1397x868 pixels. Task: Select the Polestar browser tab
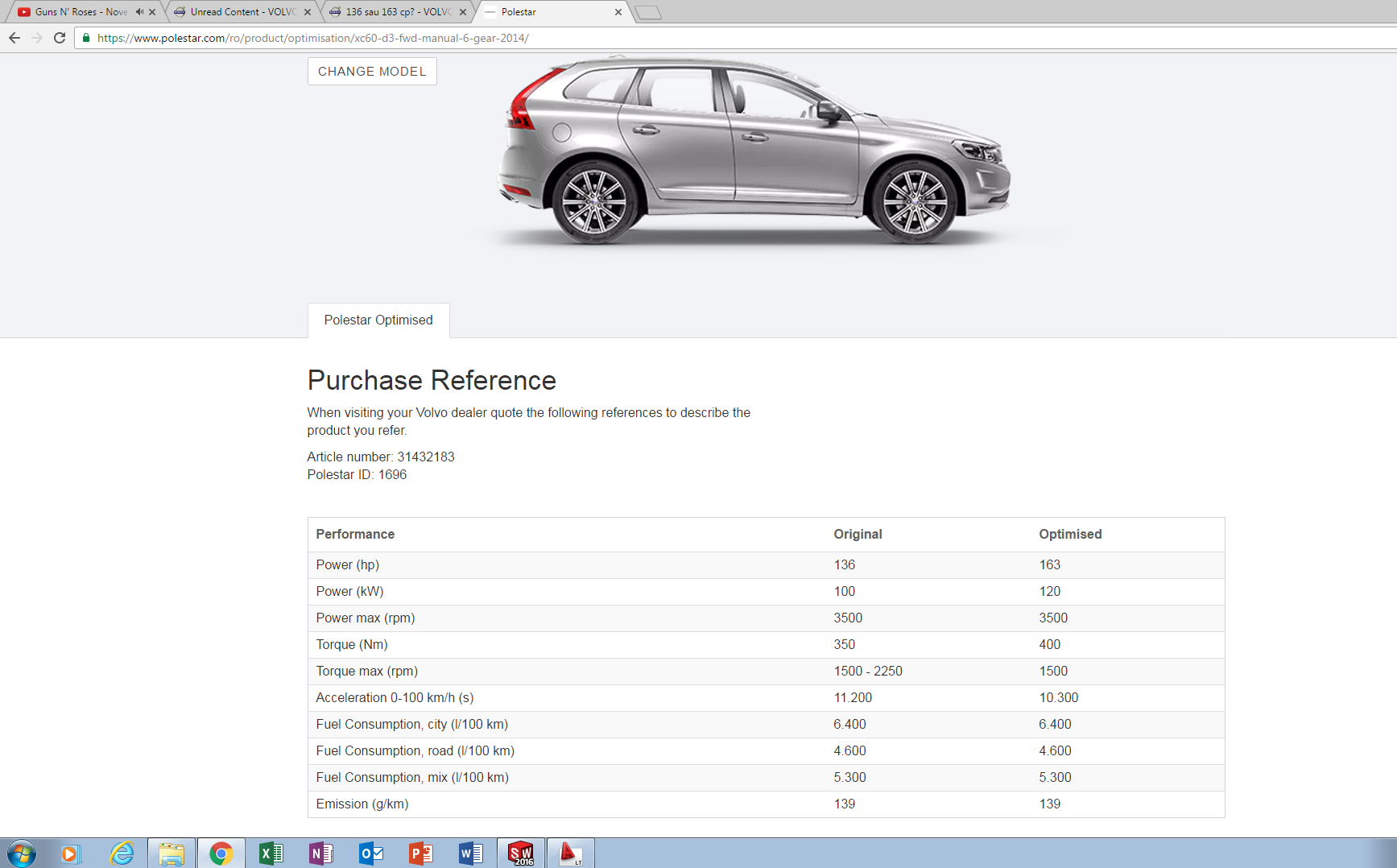[x=553, y=12]
